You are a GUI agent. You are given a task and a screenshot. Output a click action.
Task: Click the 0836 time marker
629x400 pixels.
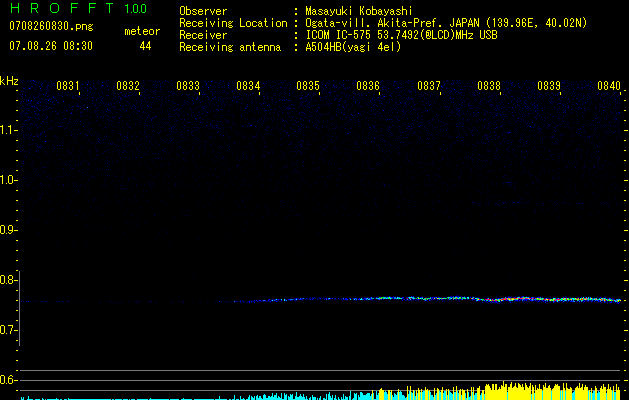click(368, 86)
